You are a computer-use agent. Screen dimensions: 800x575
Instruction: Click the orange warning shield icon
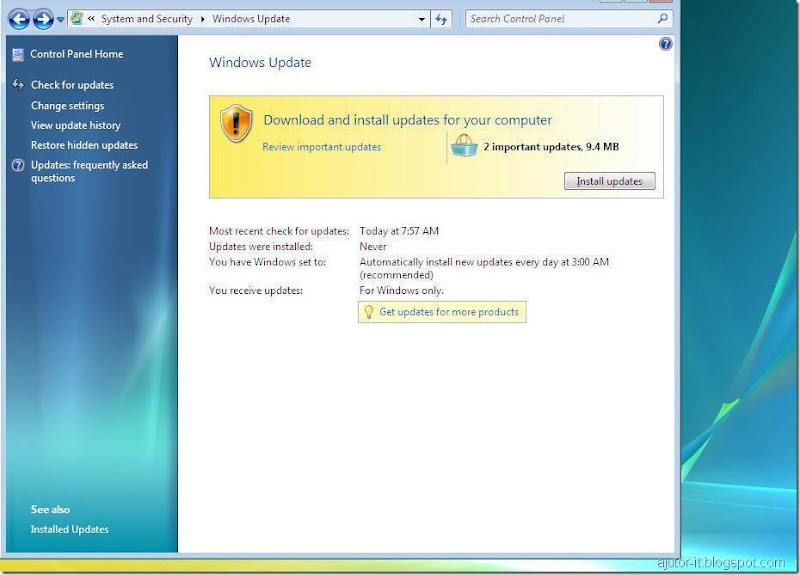236,123
